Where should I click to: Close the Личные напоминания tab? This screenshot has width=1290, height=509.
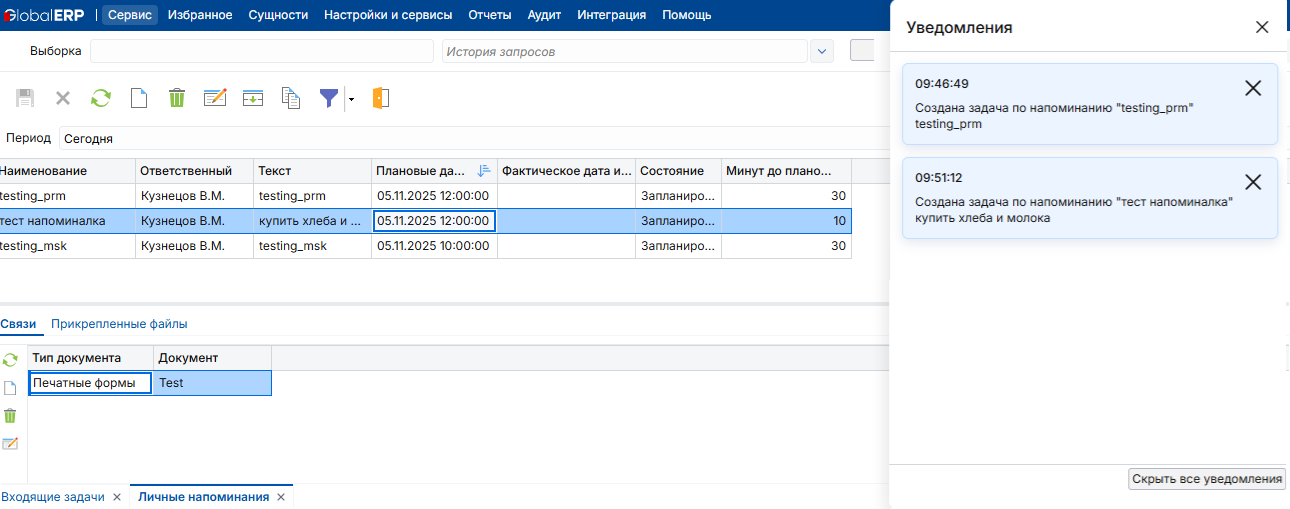pos(281,497)
